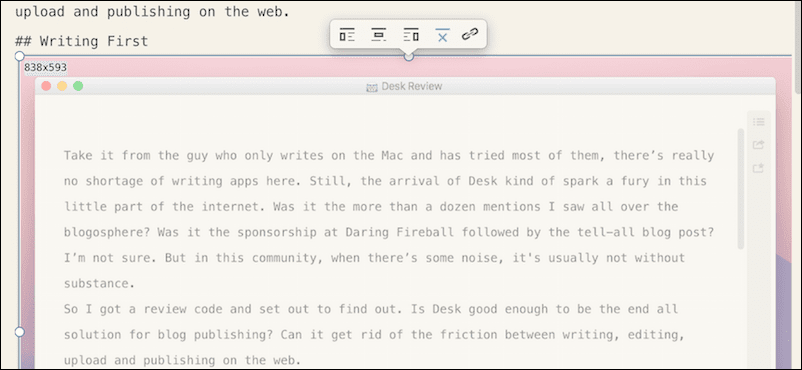Viewport: 802px width, 370px height.
Task: Click the yellow minimize button of Desk Review
Action: [62, 86]
